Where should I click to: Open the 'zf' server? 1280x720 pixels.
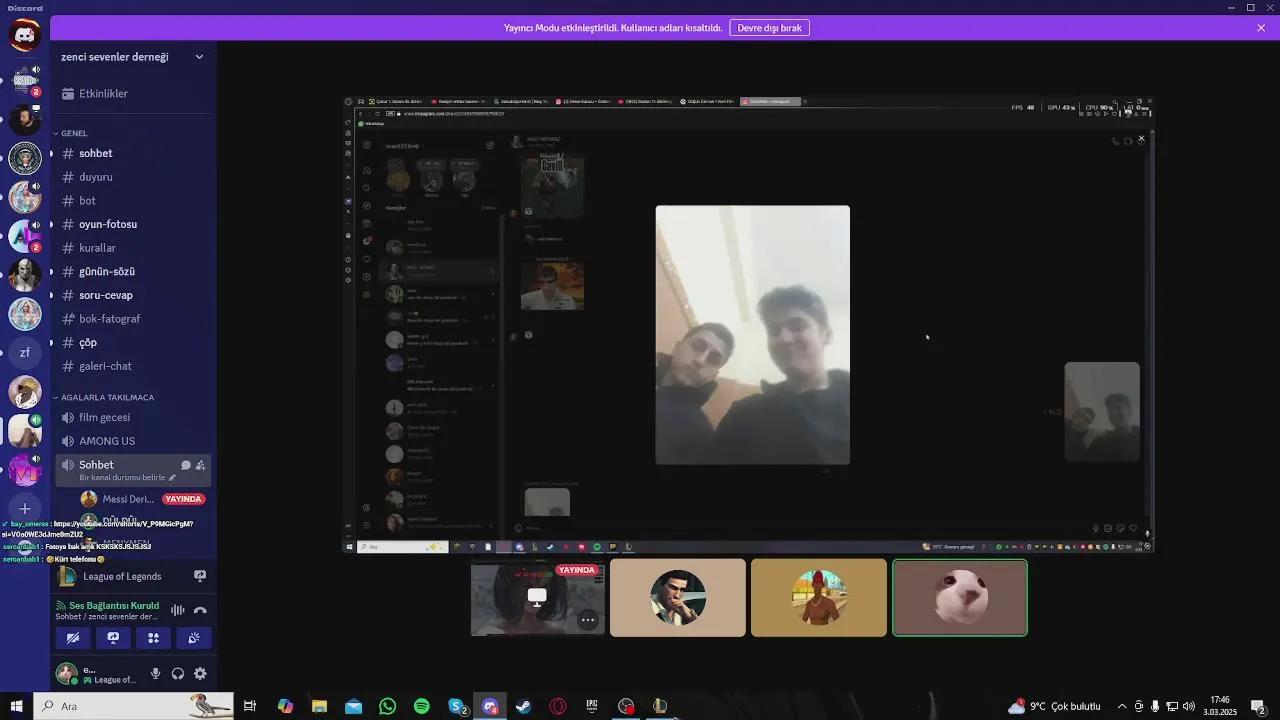[25, 352]
